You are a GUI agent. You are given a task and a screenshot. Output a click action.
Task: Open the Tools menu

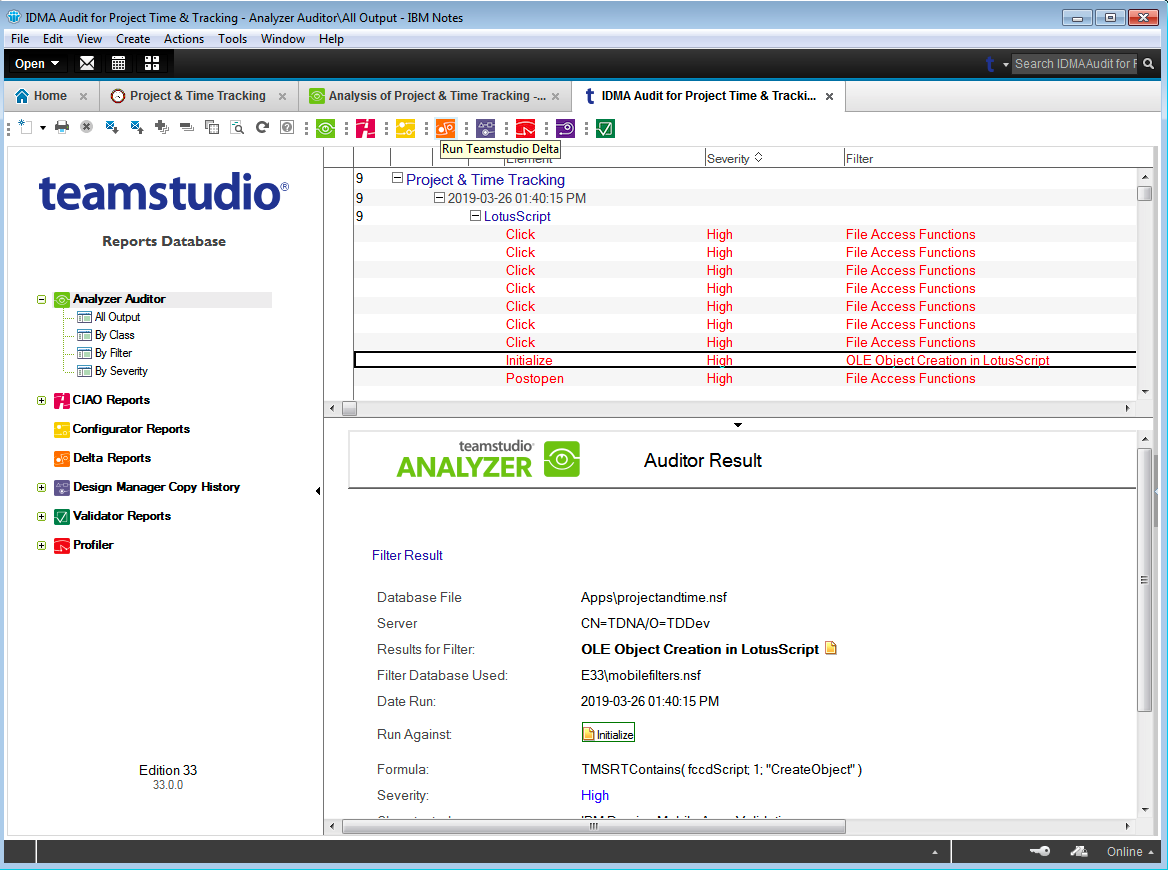(232, 39)
